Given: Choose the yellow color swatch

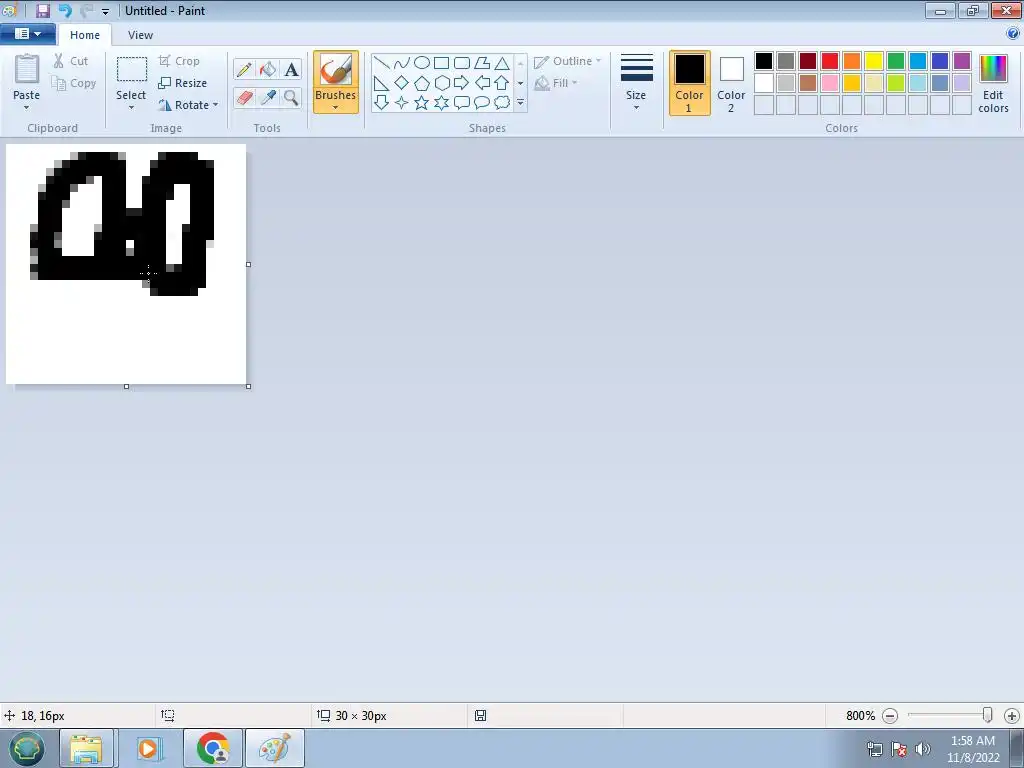Looking at the screenshot, I should click(874, 61).
